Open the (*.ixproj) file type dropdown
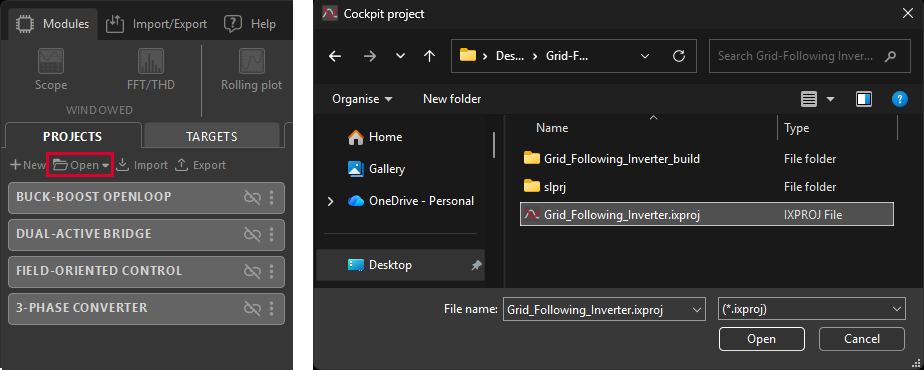This screenshot has height=370, width=924. point(811,309)
